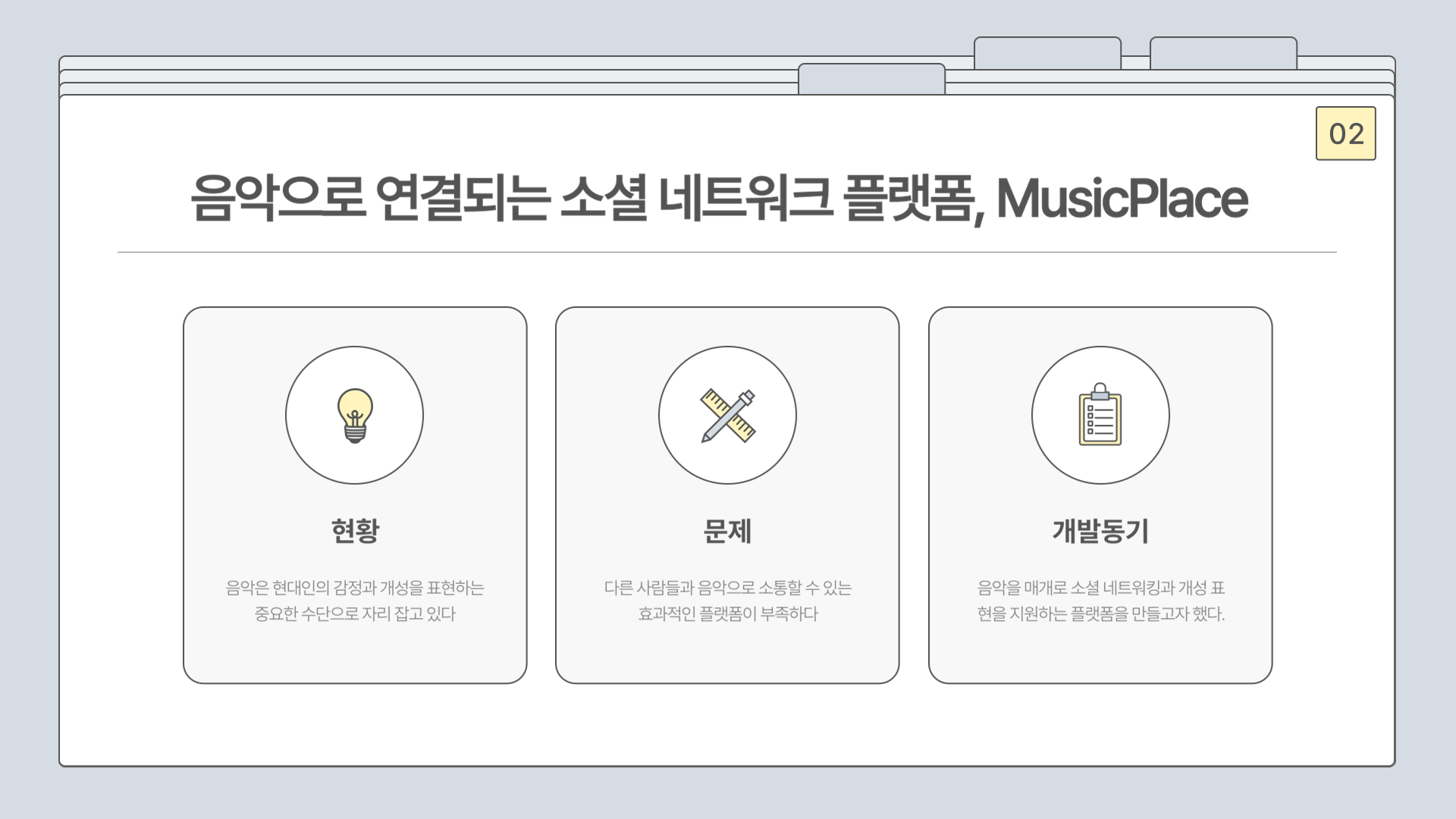Select the 개발동기 heading

pyautogui.click(x=1100, y=531)
